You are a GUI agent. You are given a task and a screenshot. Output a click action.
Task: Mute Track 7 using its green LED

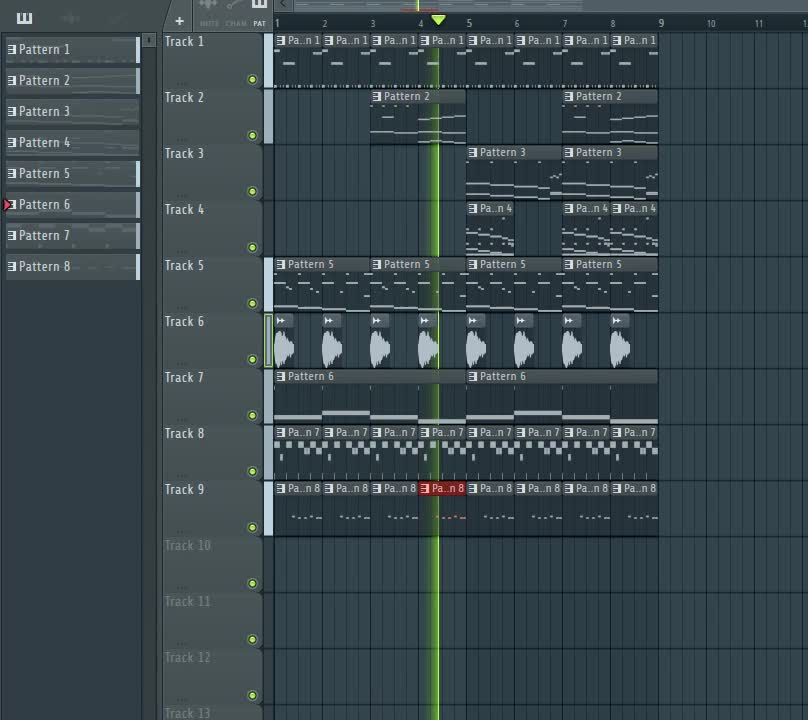click(x=252, y=415)
